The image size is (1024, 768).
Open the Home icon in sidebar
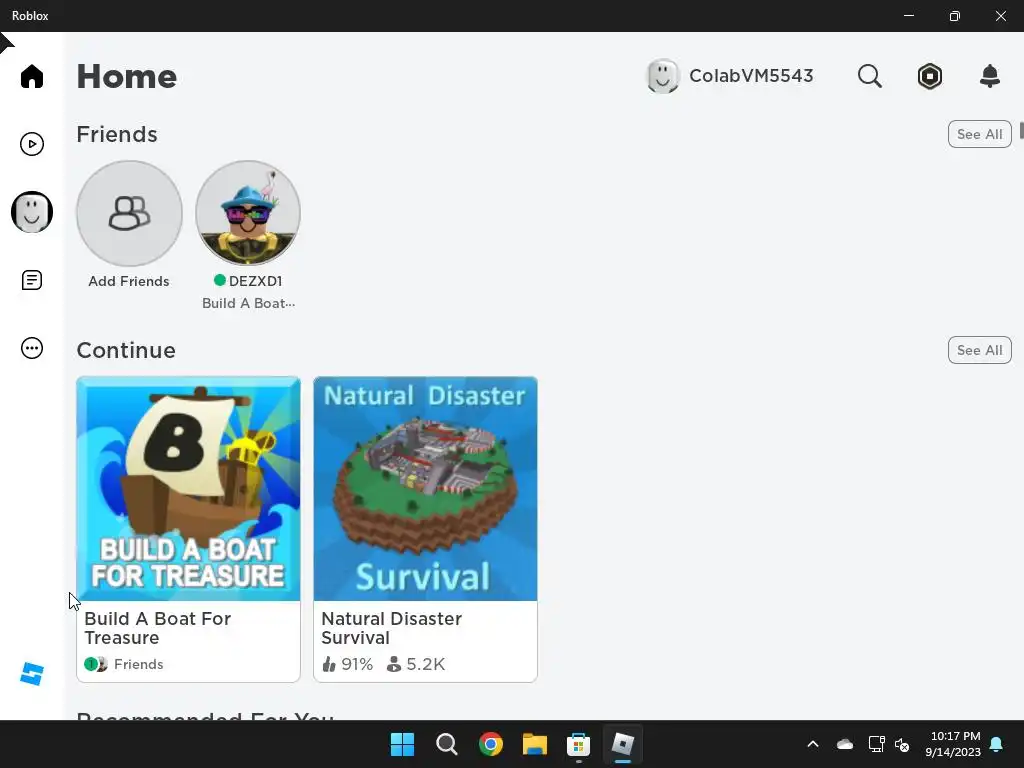pyautogui.click(x=31, y=76)
